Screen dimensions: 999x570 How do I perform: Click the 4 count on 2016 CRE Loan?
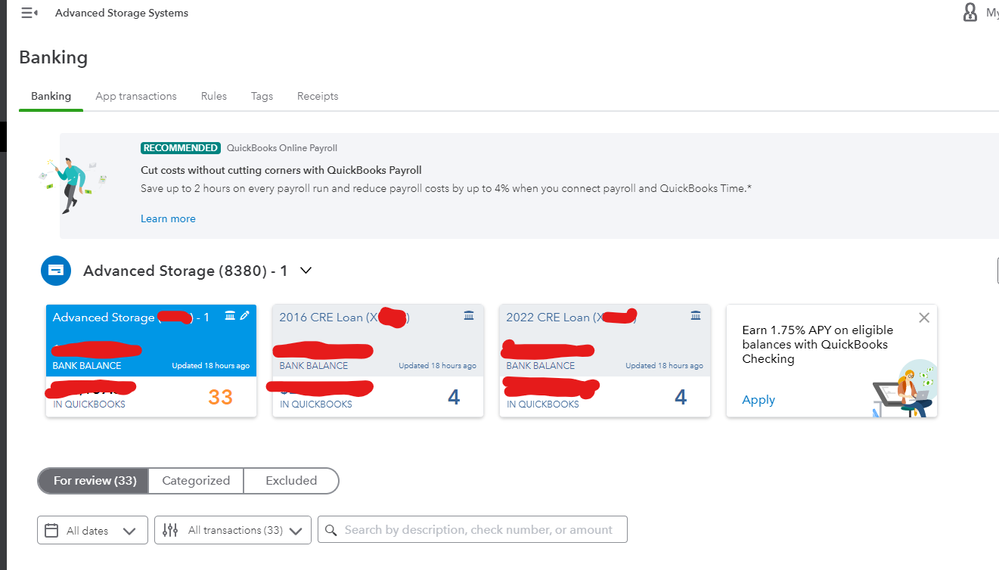click(x=454, y=397)
